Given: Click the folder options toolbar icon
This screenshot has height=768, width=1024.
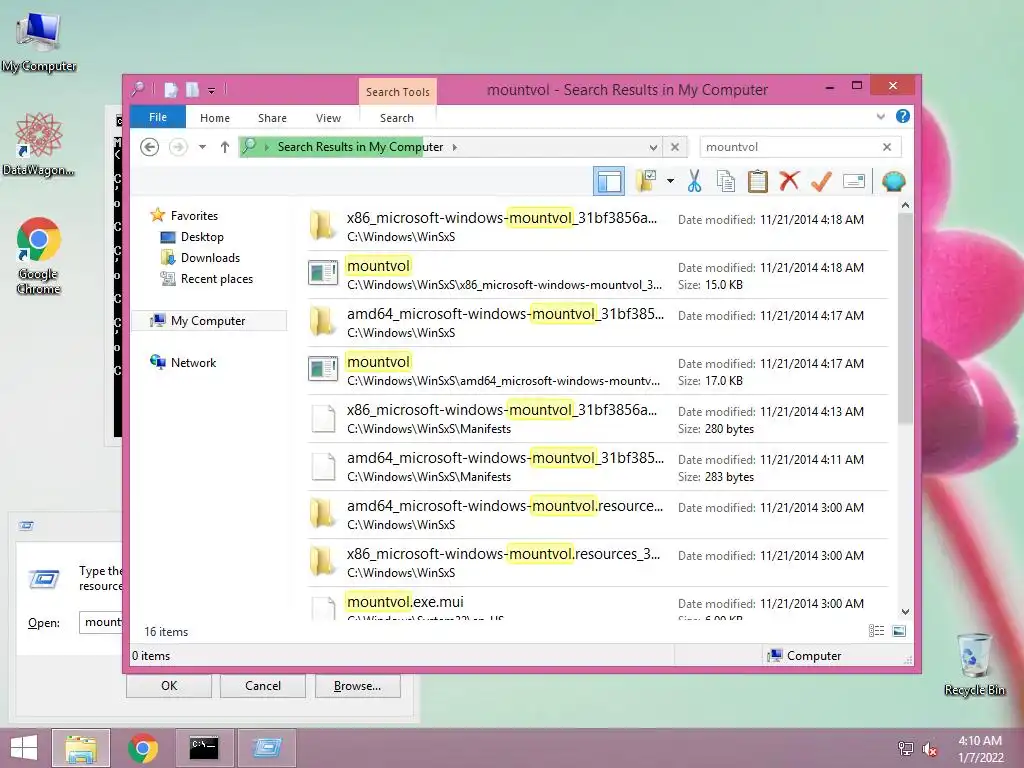Looking at the screenshot, I should click(x=647, y=181).
